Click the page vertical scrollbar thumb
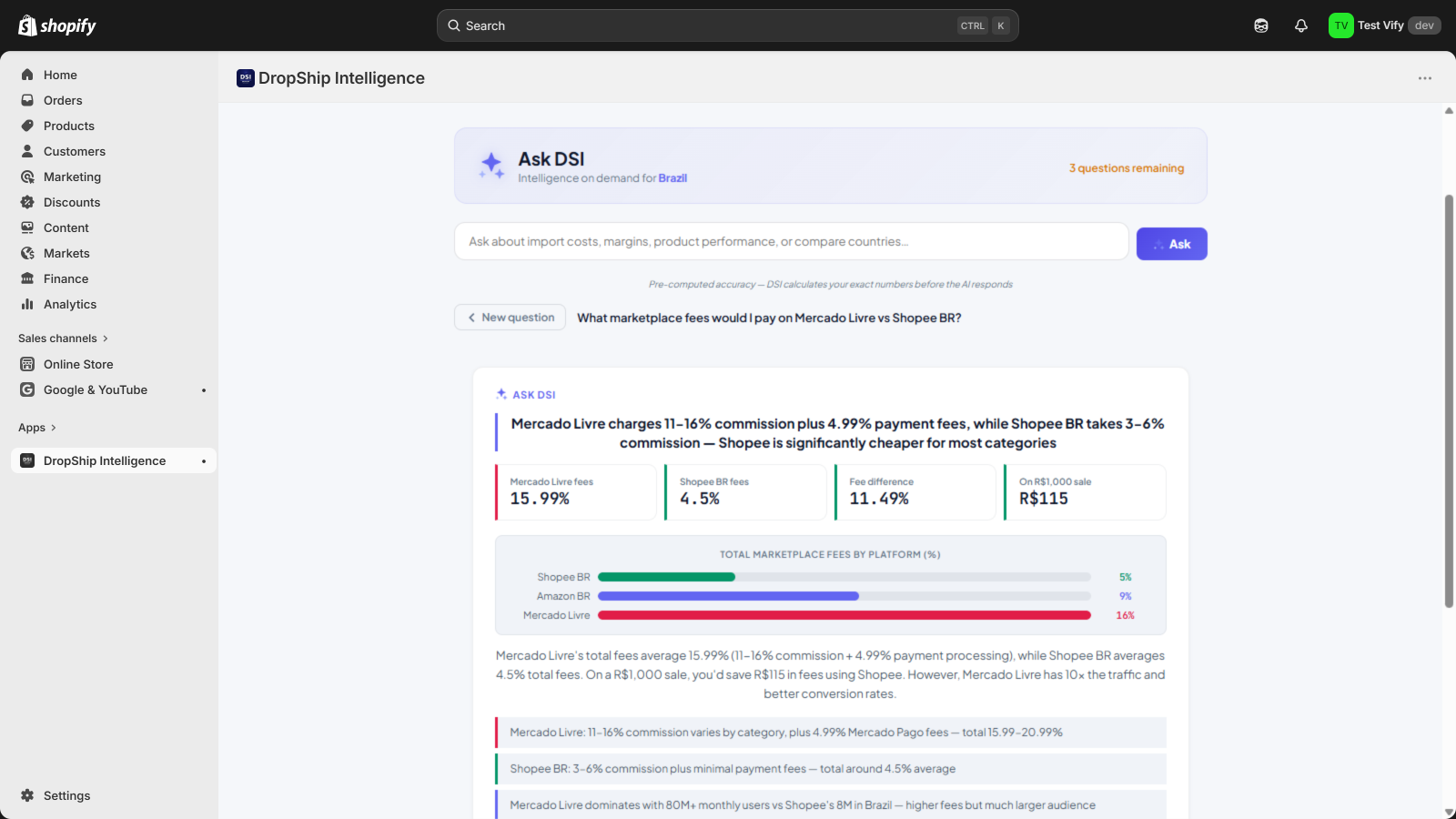 [x=1449, y=400]
